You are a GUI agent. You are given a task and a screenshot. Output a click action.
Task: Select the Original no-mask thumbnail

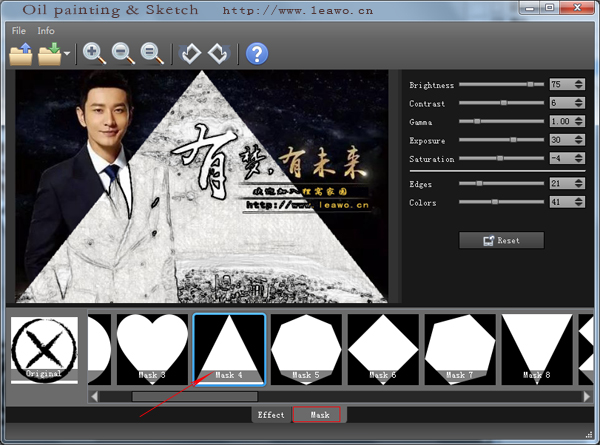click(x=44, y=350)
